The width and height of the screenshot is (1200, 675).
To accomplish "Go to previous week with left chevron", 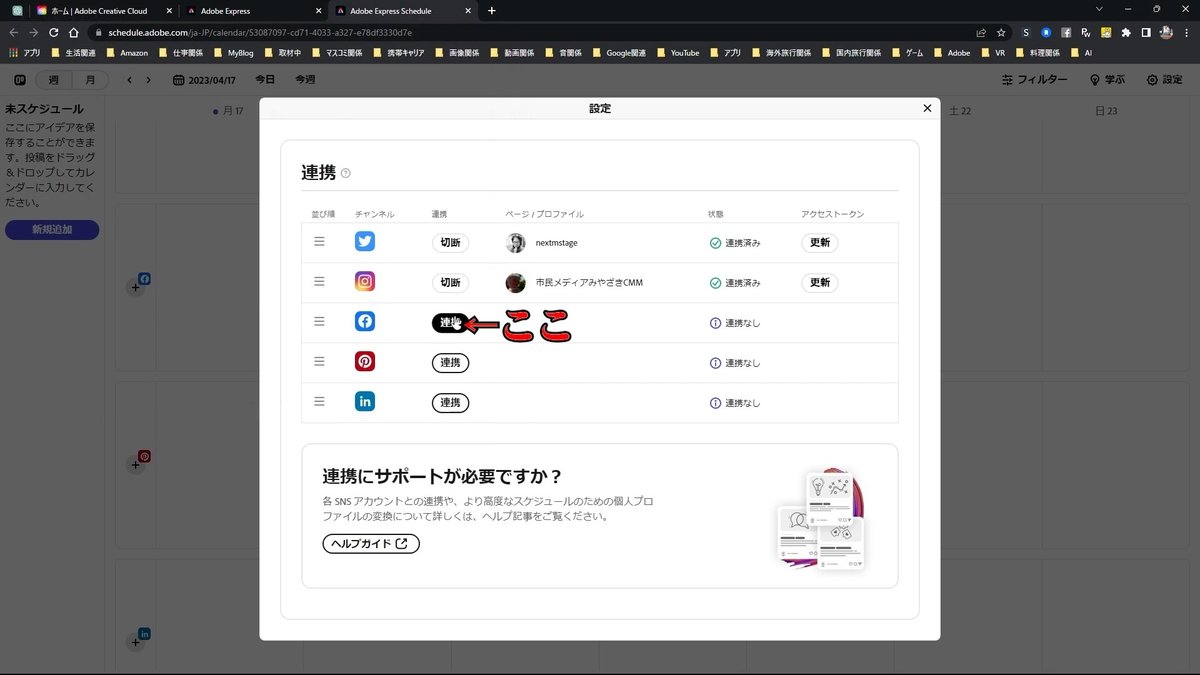I will pos(129,80).
